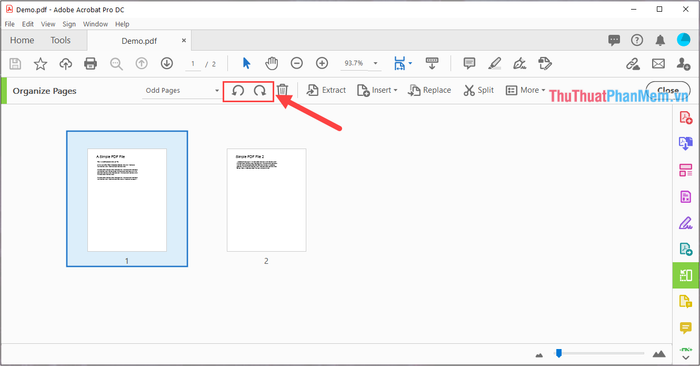Click the stamp tool icon
Viewport: 700px width, 366px height.
coord(545,63)
